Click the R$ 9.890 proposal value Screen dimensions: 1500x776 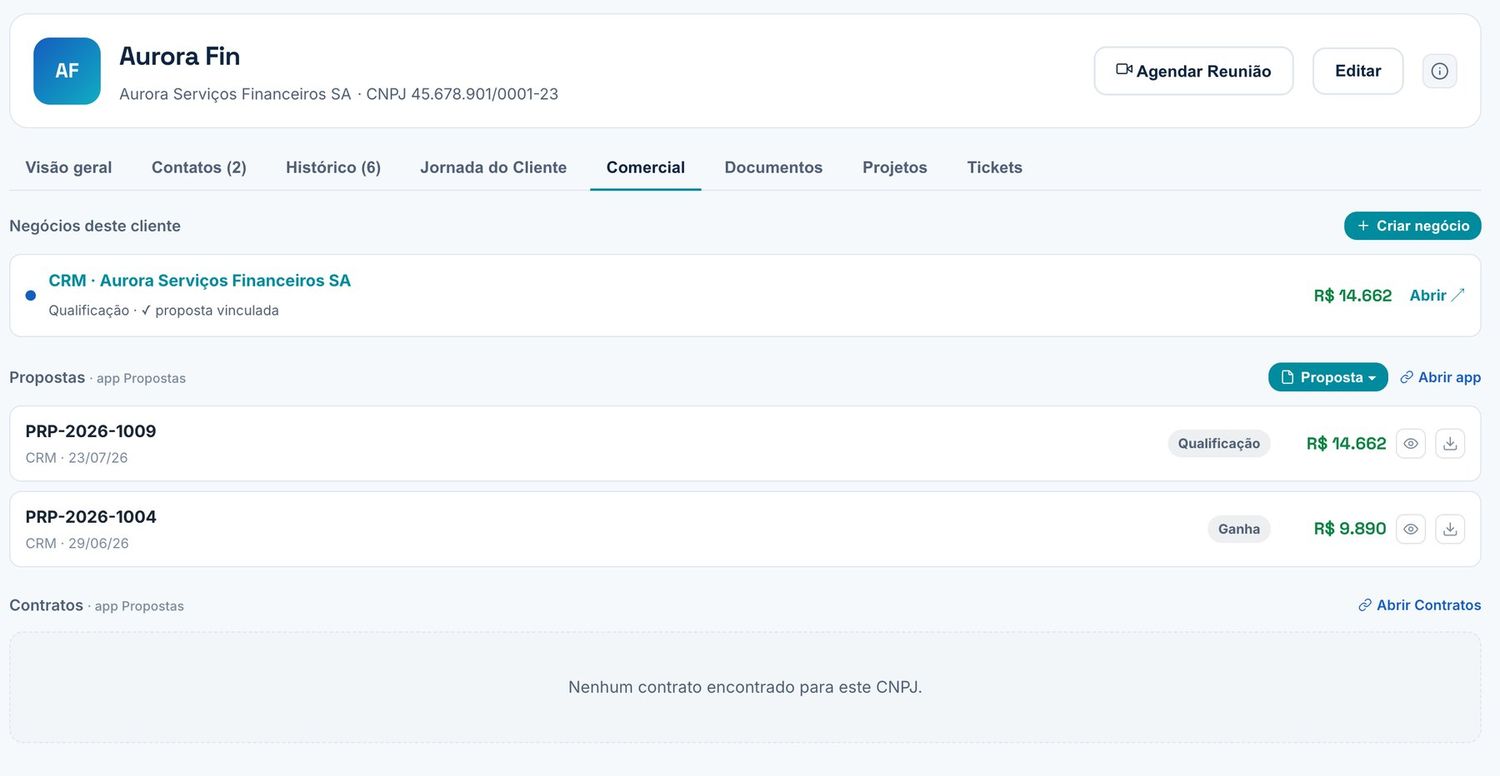tap(1350, 529)
